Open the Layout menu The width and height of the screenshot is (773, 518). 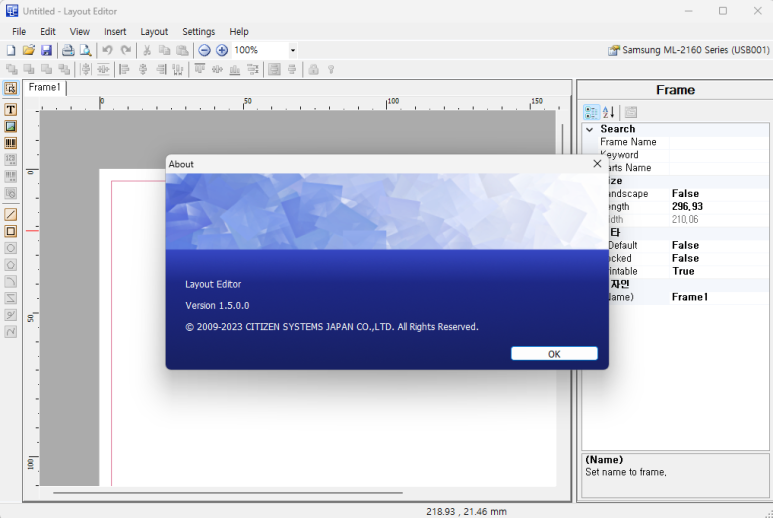point(154,32)
